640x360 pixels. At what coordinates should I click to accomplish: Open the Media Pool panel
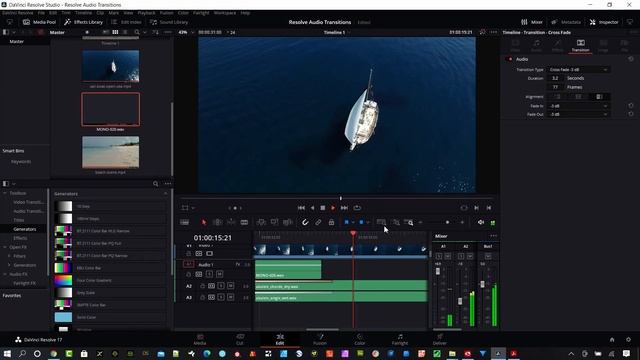point(39,22)
